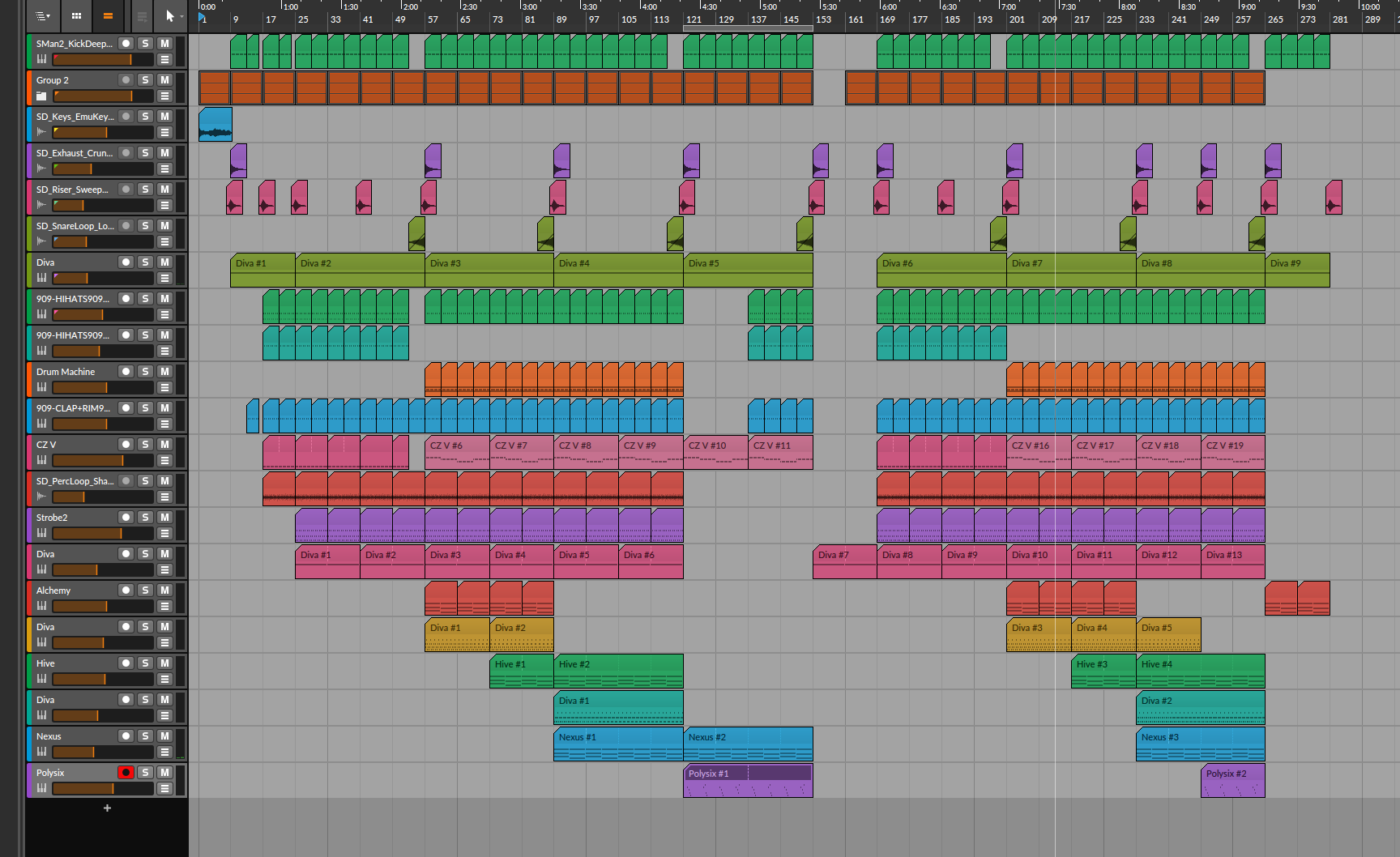Toggle the arranger timeline view button
Screen dimensions: 1400x857
tap(108, 15)
